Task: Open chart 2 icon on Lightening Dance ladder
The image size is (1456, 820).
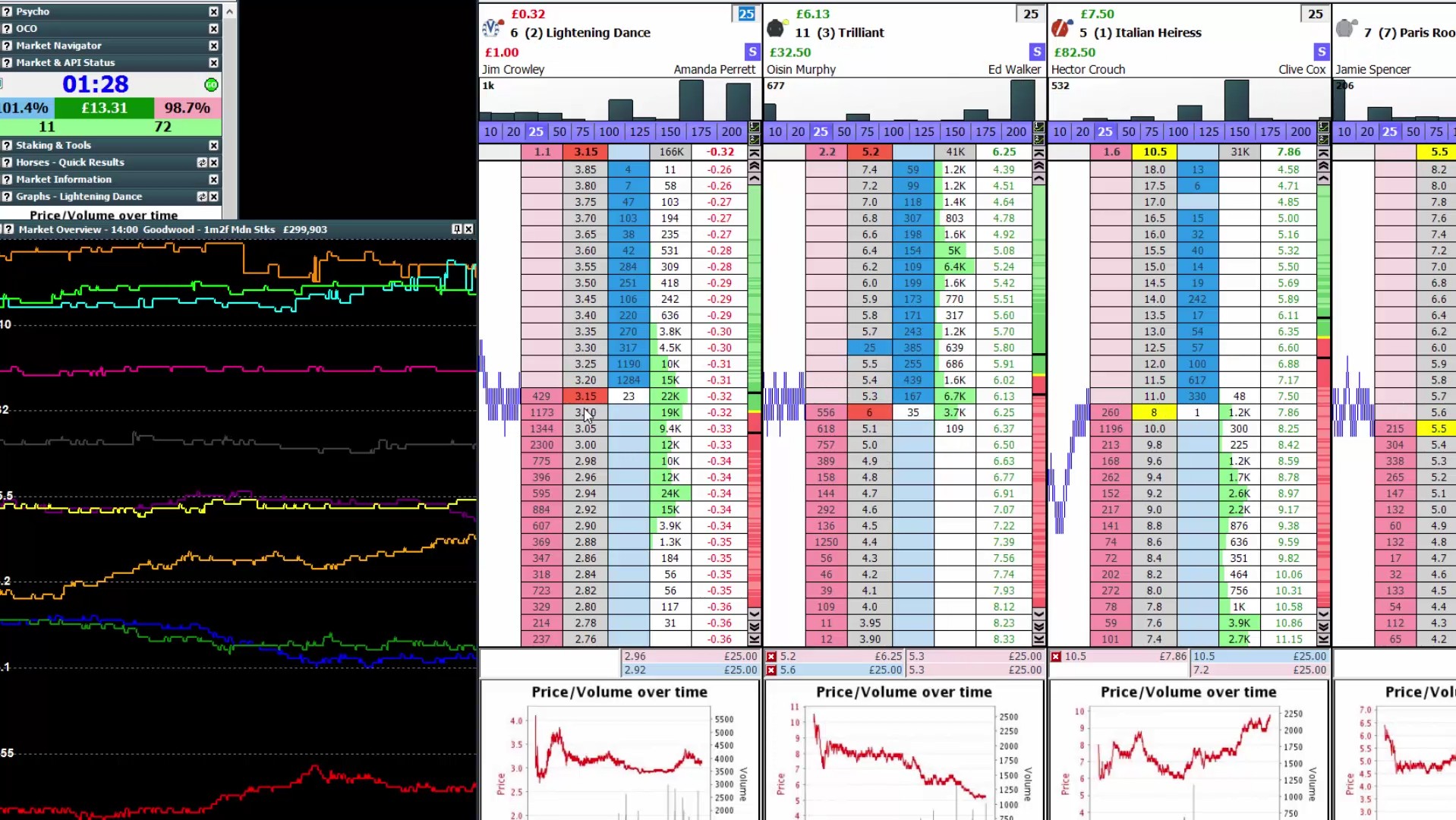Action: (755, 140)
